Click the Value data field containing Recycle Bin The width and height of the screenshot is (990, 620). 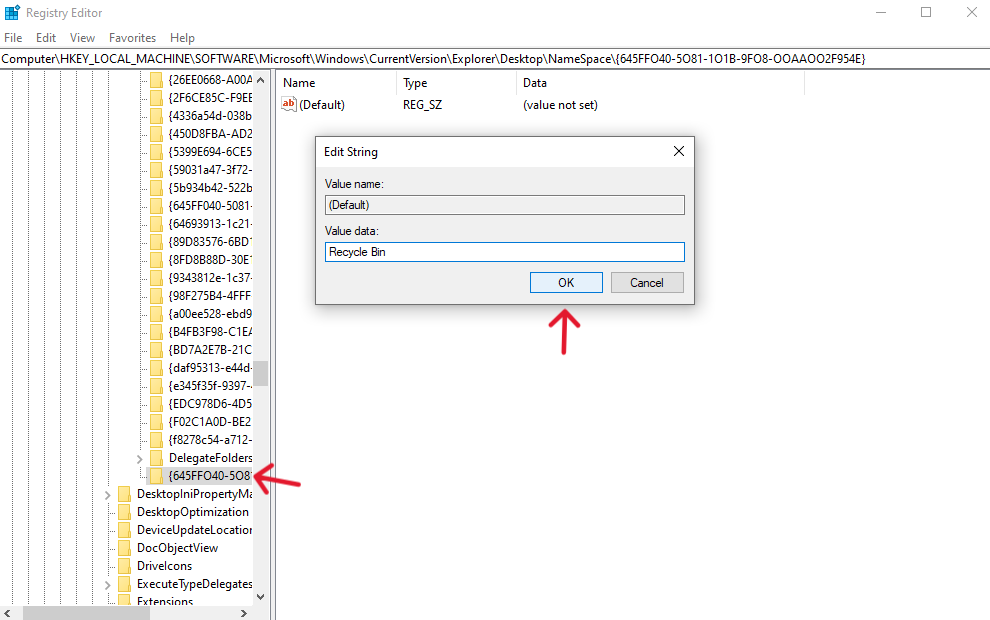504,251
